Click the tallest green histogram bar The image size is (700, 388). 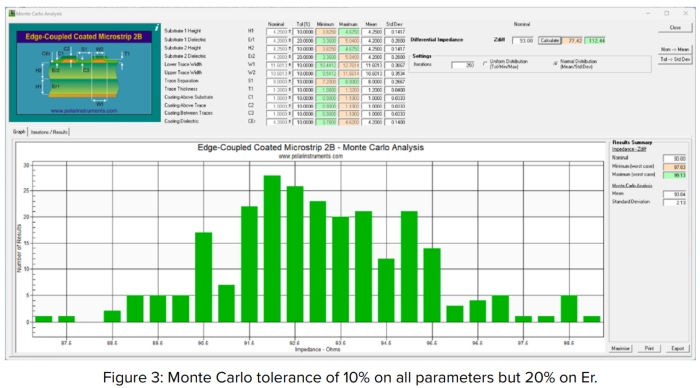click(x=272, y=249)
